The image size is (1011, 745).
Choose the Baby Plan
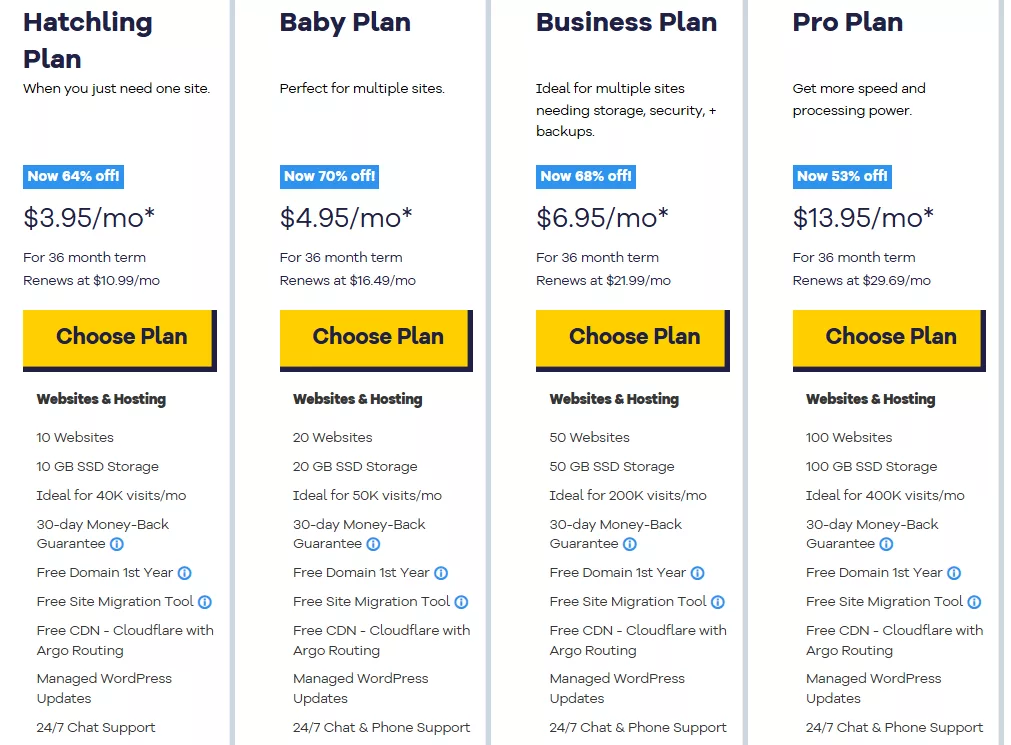376,337
